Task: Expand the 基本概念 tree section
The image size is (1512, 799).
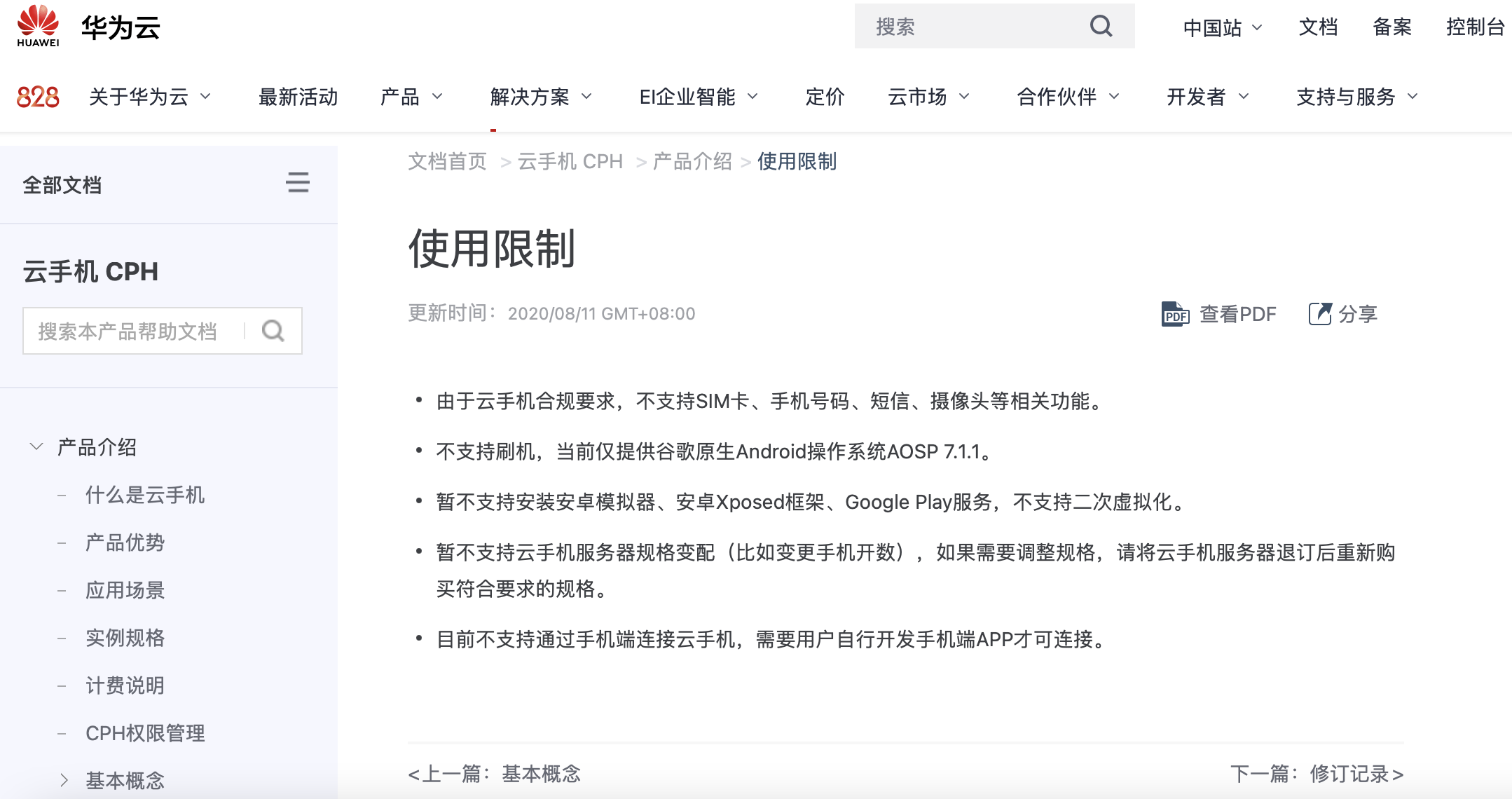Action: (64, 780)
